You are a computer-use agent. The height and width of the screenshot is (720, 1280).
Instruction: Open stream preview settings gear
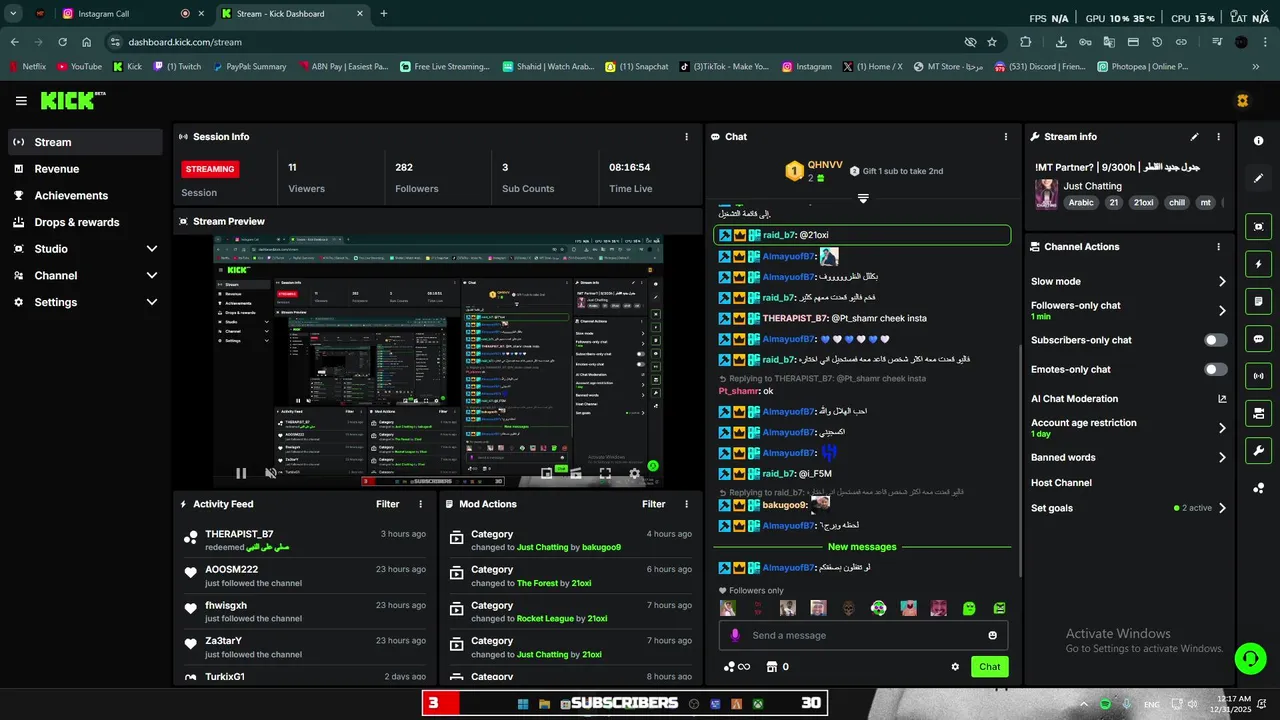tap(634, 474)
